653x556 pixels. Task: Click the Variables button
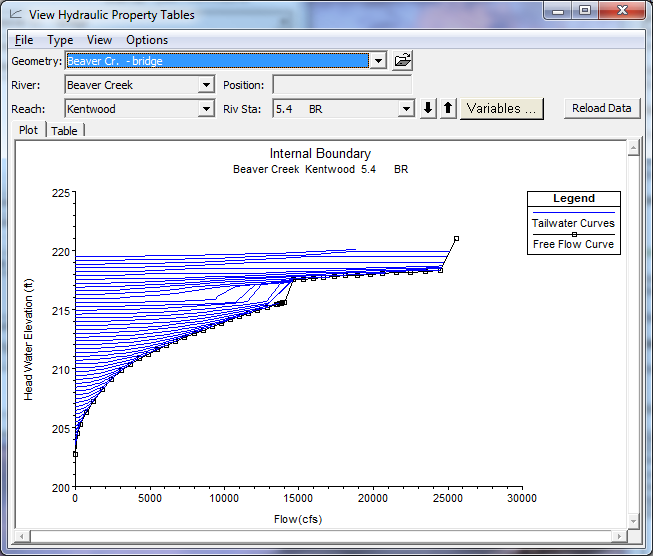(501, 108)
